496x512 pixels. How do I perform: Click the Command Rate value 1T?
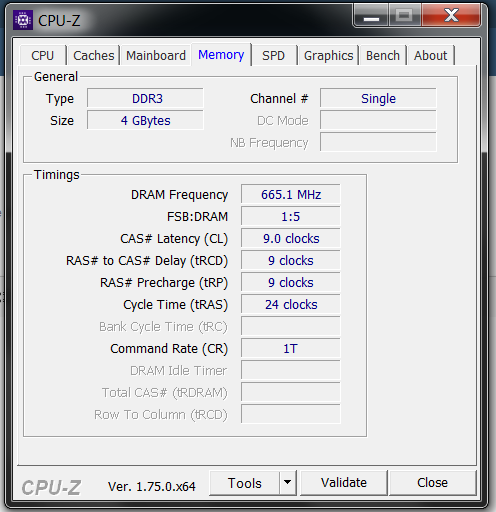[x=291, y=348]
